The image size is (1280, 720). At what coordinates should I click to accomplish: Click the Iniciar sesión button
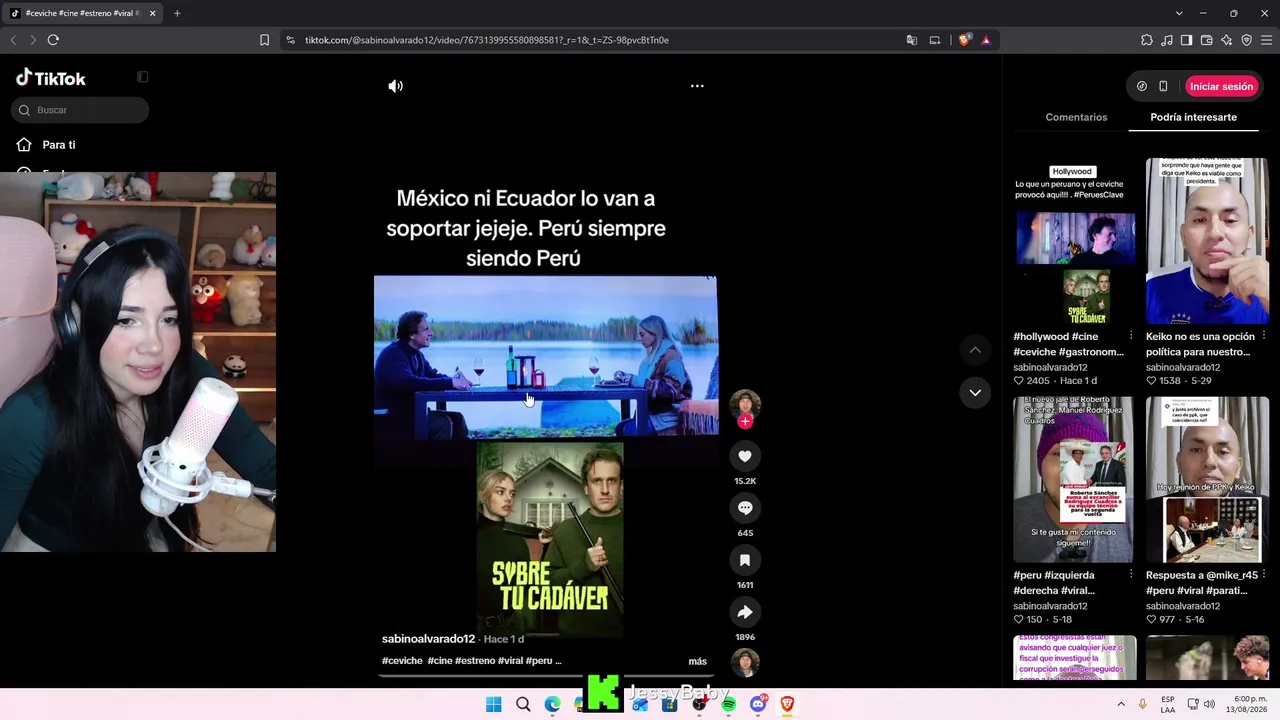1221,86
